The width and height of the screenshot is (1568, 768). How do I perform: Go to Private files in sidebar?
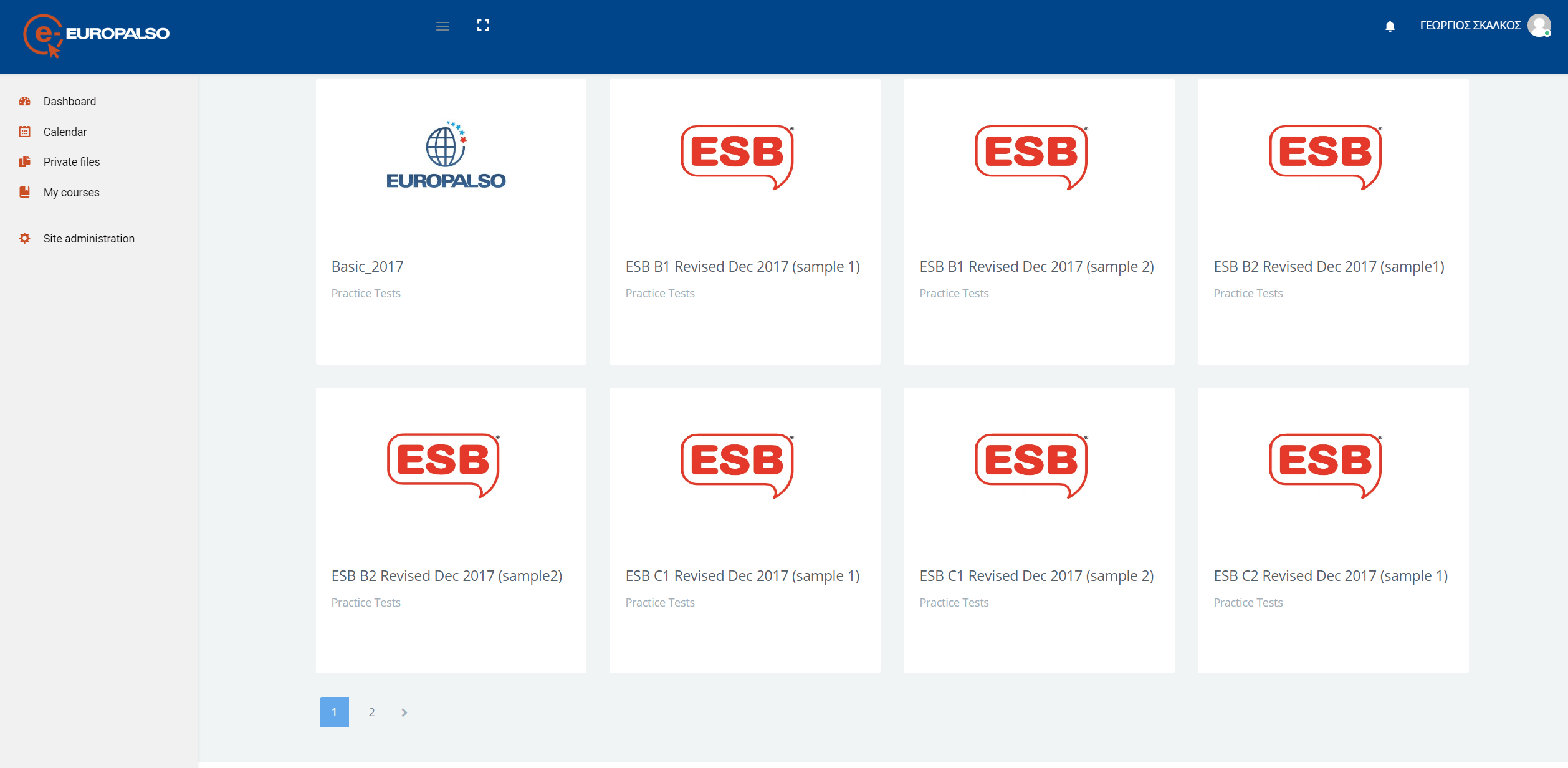[x=72, y=161]
